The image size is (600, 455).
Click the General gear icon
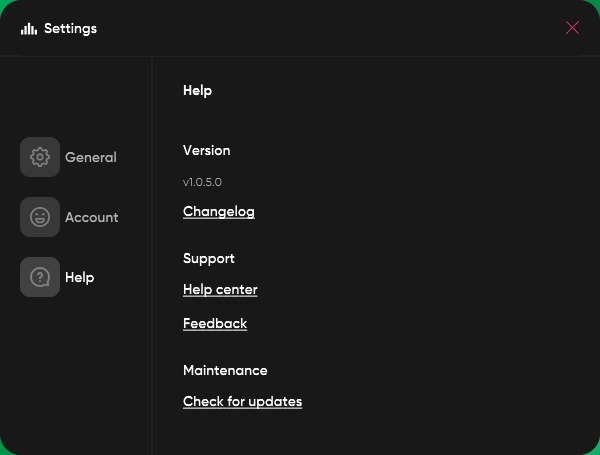point(40,157)
